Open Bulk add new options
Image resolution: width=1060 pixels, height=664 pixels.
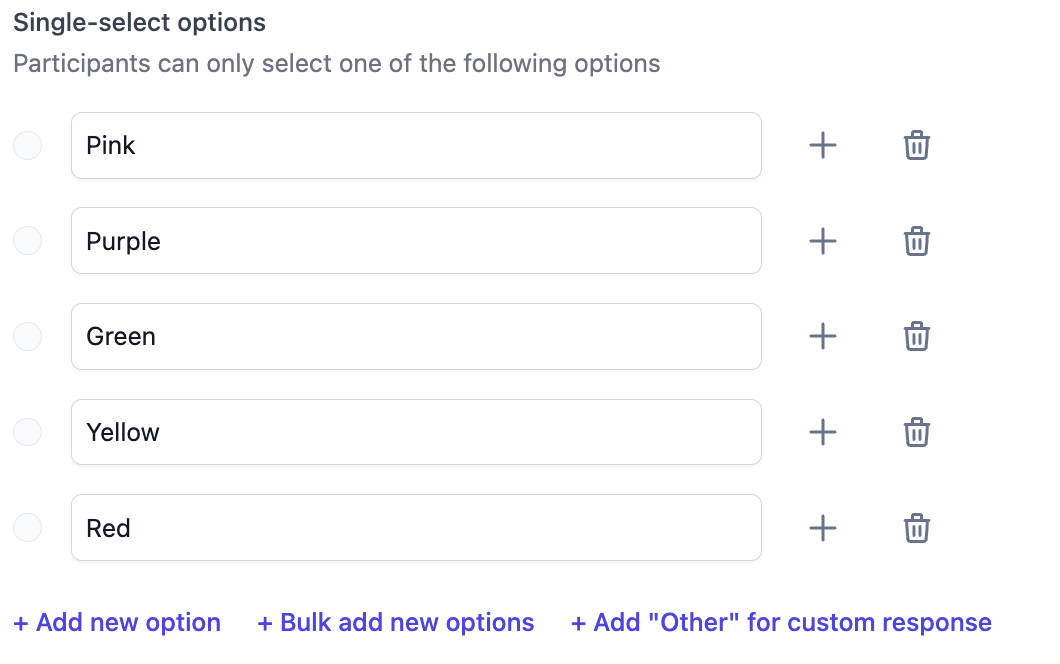pyautogui.click(x=396, y=623)
